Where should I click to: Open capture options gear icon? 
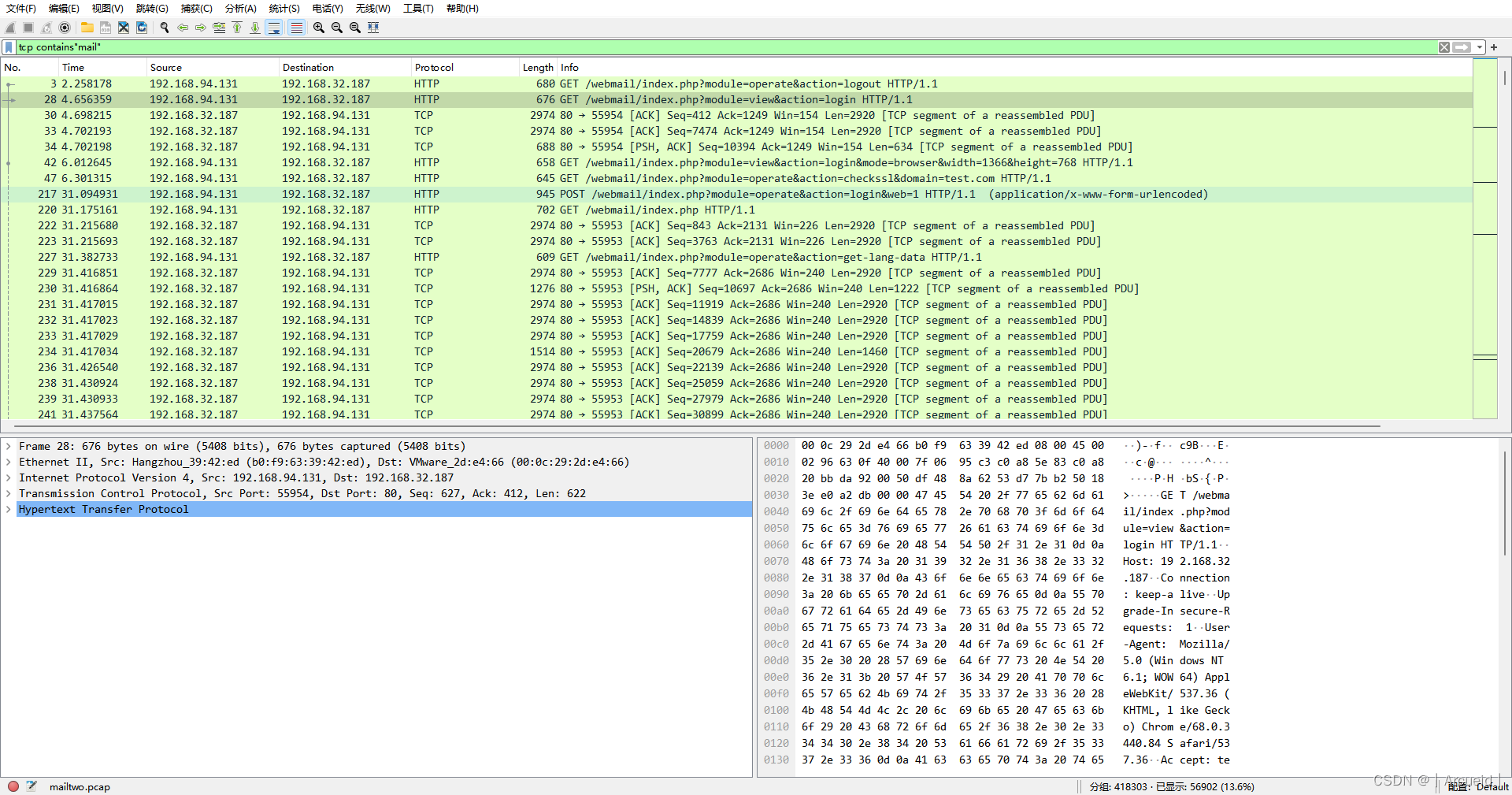[65, 28]
